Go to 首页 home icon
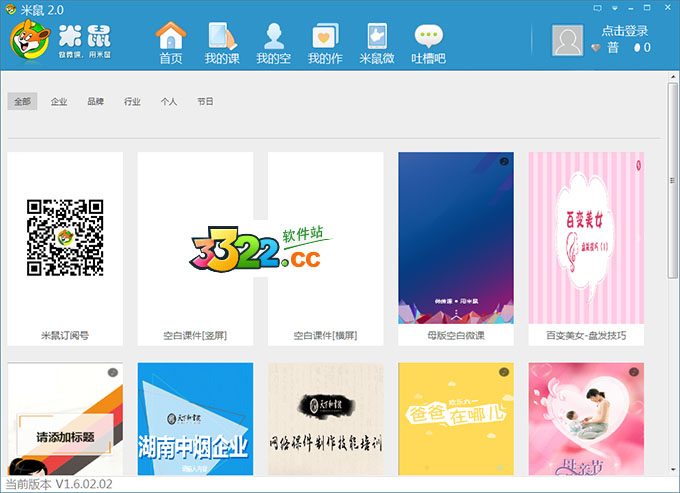Image resolution: width=680 pixels, height=493 pixels. [x=171, y=43]
